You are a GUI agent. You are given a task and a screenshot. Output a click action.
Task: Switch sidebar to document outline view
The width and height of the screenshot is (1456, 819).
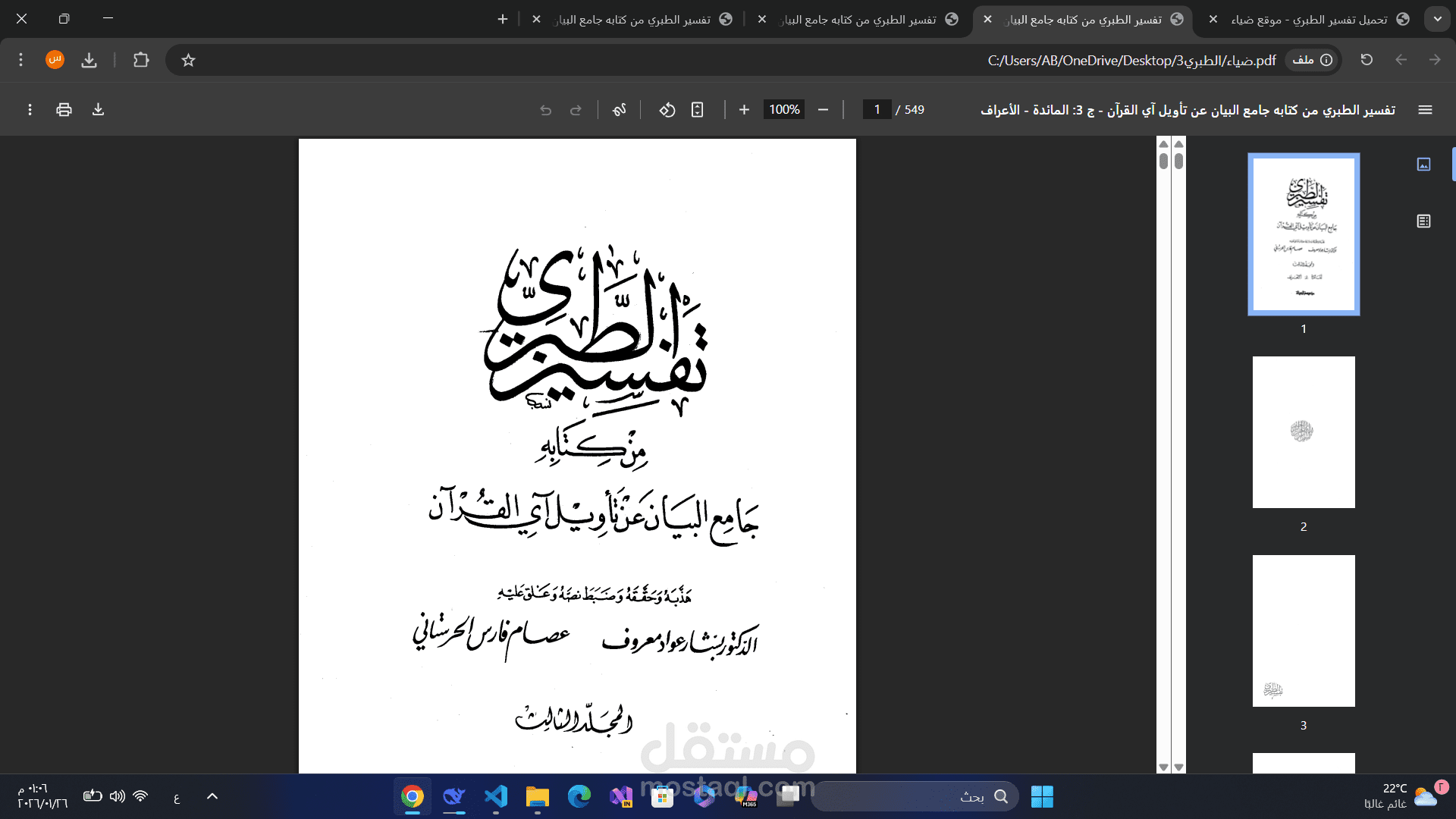(1423, 221)
